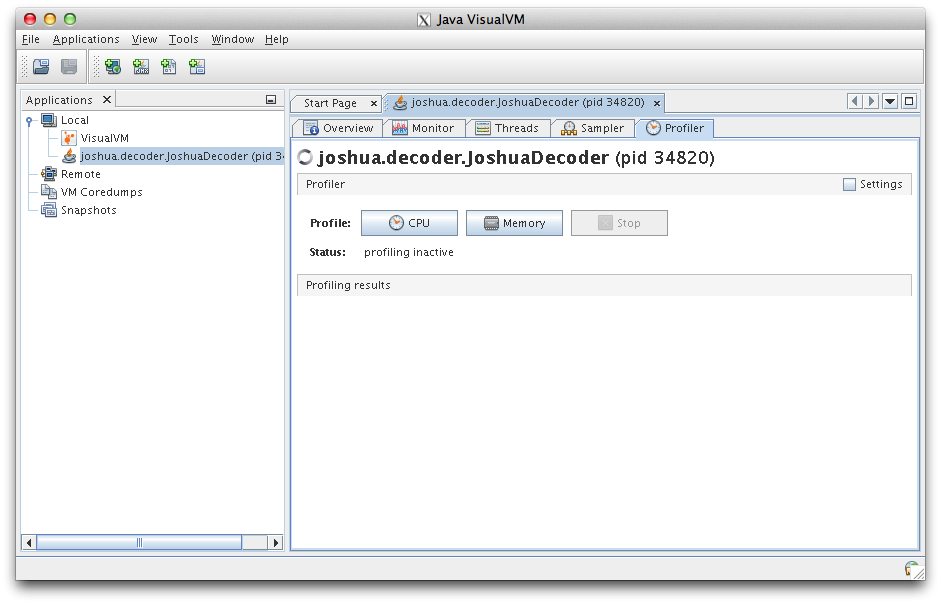
Task: Select VisualVM in the Applications tree
Action: (104, 138)
